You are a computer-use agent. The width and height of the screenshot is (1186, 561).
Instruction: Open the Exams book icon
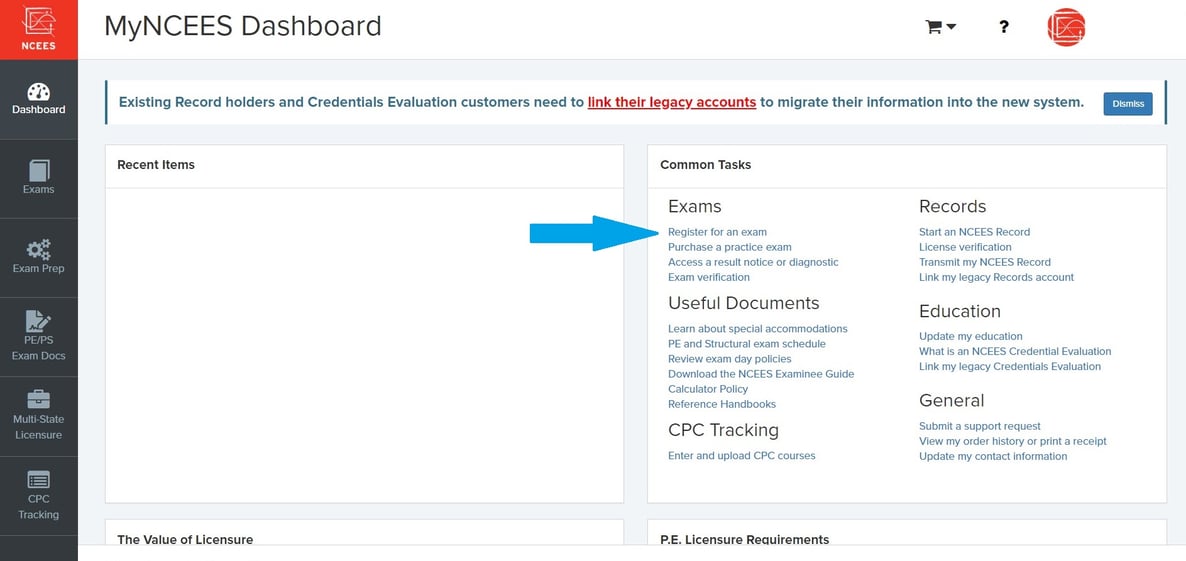pyautogui.click(x=38, y=171)
